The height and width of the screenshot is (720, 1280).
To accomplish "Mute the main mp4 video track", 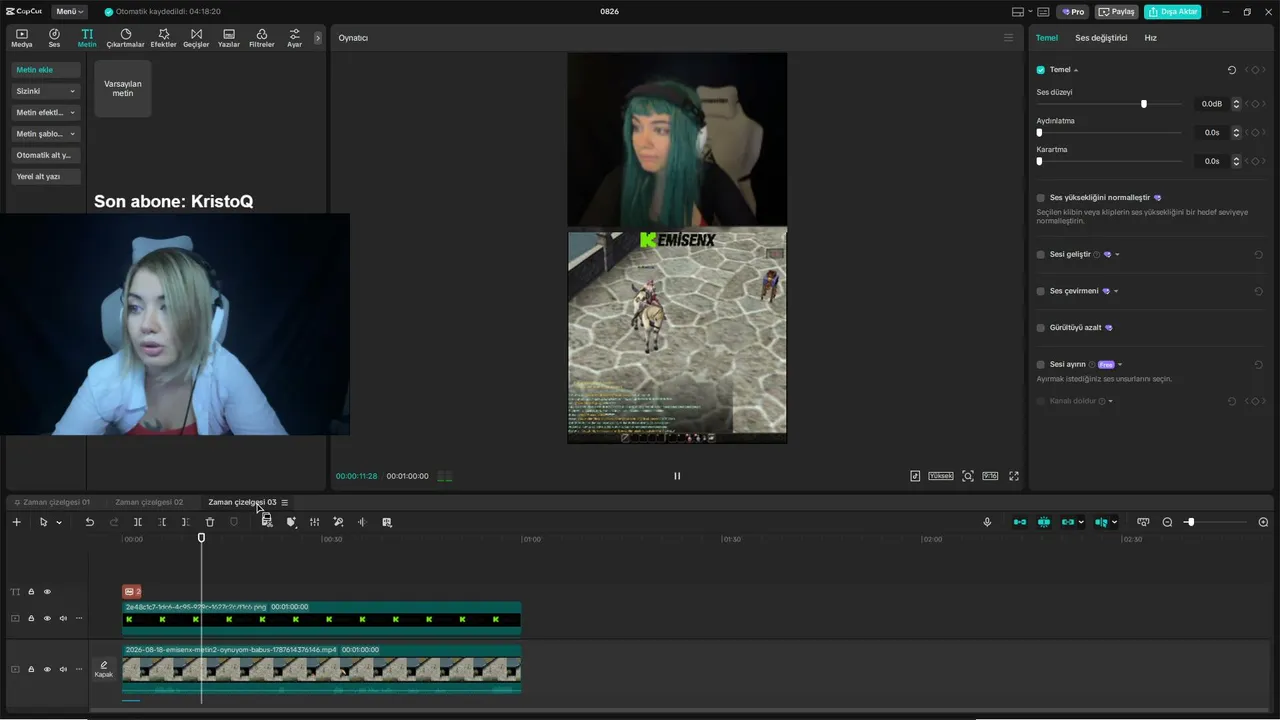I will pyautogui.click(x=63, y=669).
